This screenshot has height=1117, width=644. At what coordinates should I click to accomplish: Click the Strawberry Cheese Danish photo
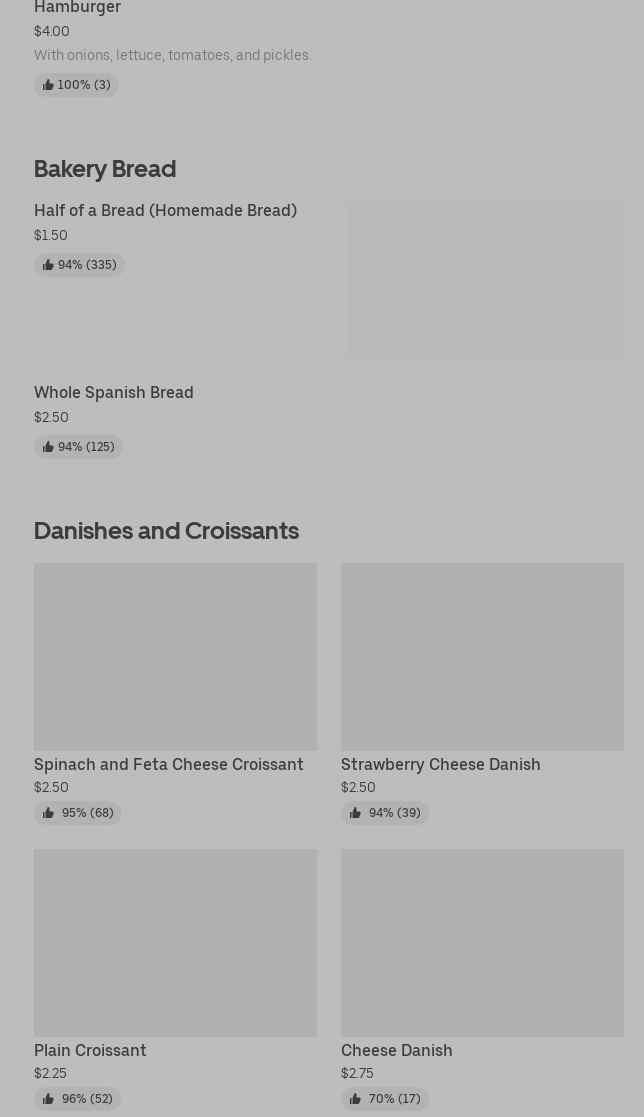(482, 656)
